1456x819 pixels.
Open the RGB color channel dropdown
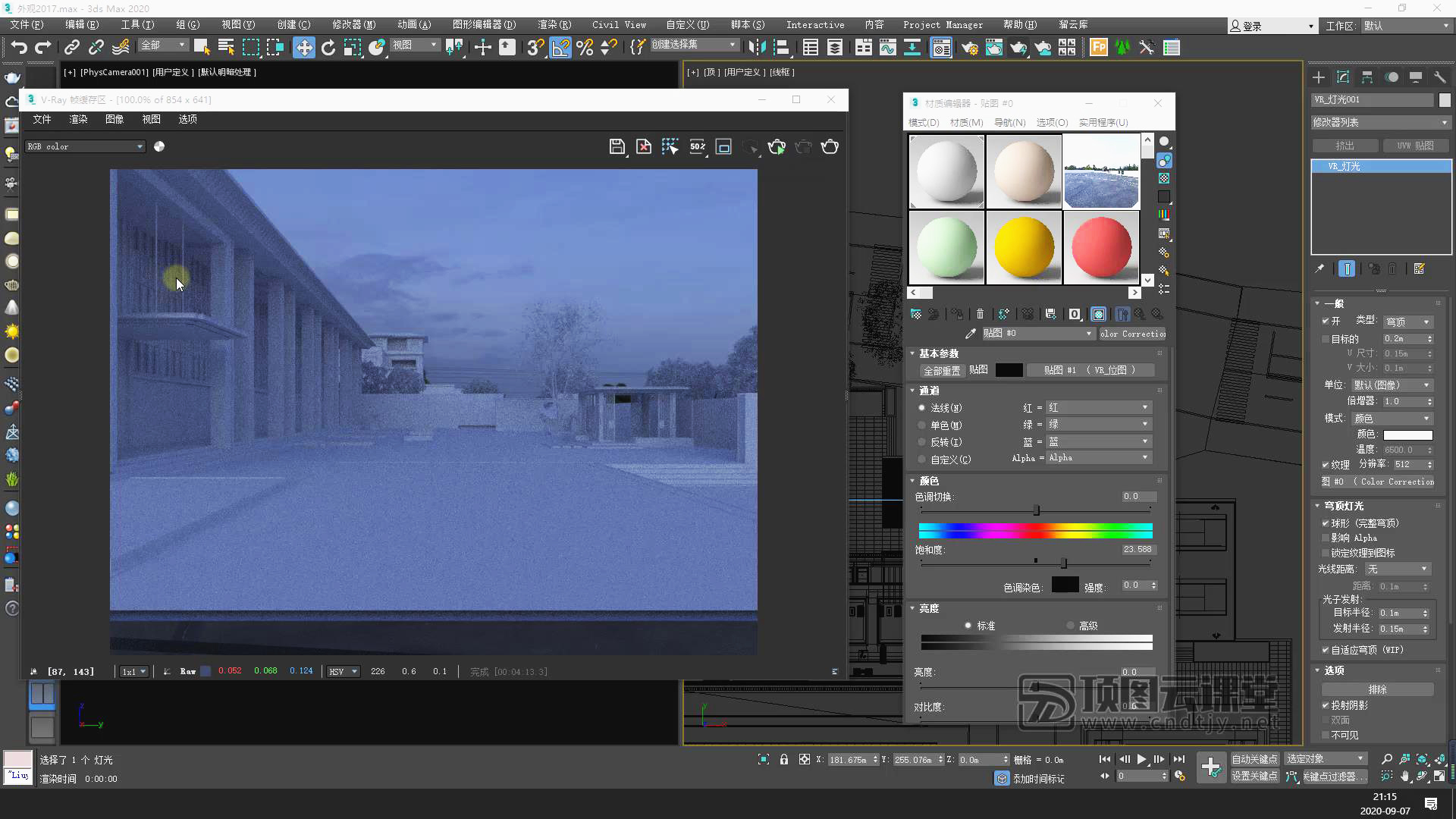point(85,146)
